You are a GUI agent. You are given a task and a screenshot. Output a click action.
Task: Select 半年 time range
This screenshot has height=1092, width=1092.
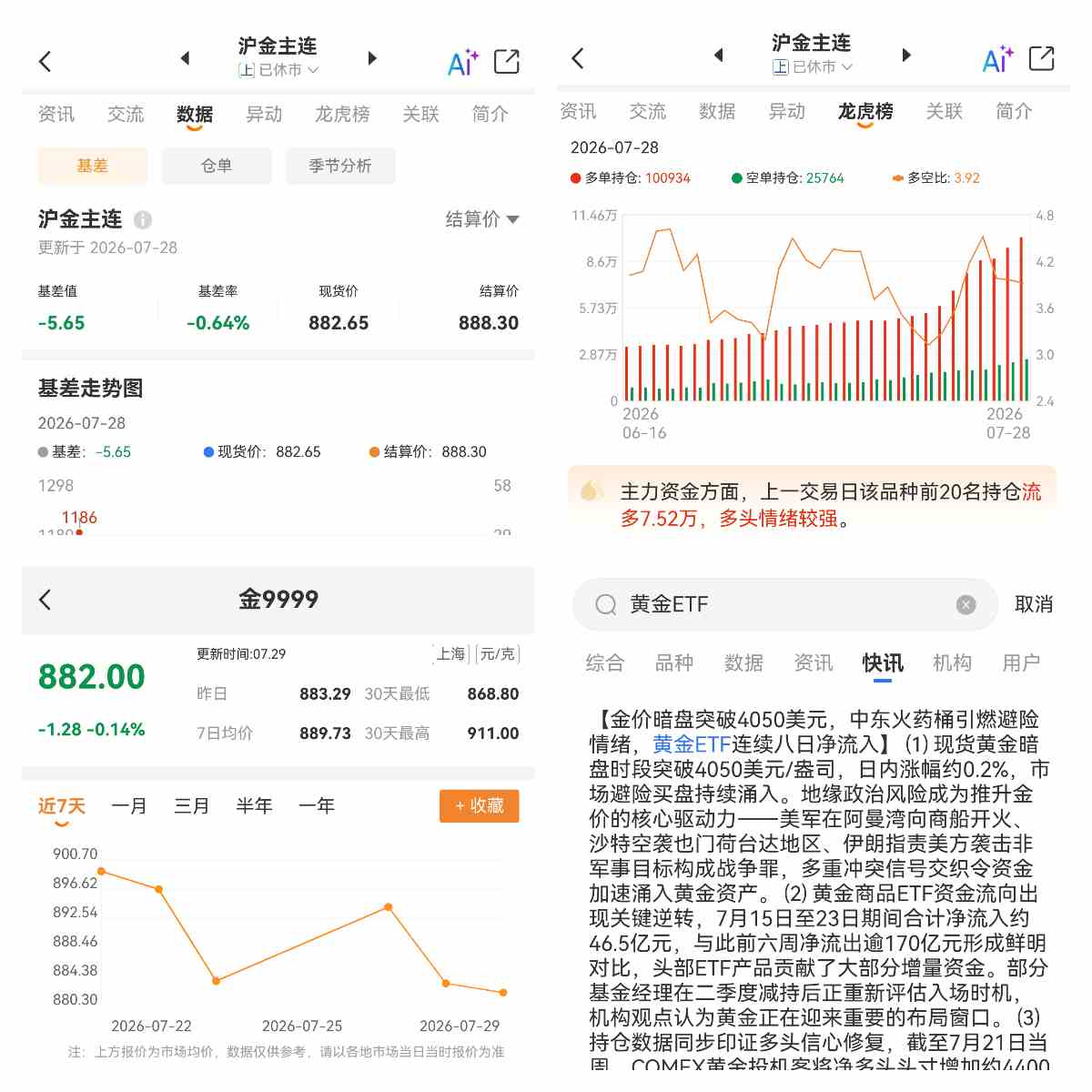(254, 806)
